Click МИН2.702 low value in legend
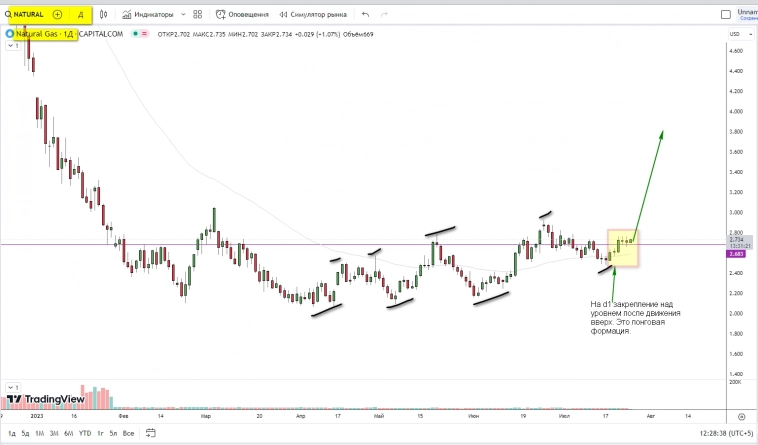 tap(243, 34)
